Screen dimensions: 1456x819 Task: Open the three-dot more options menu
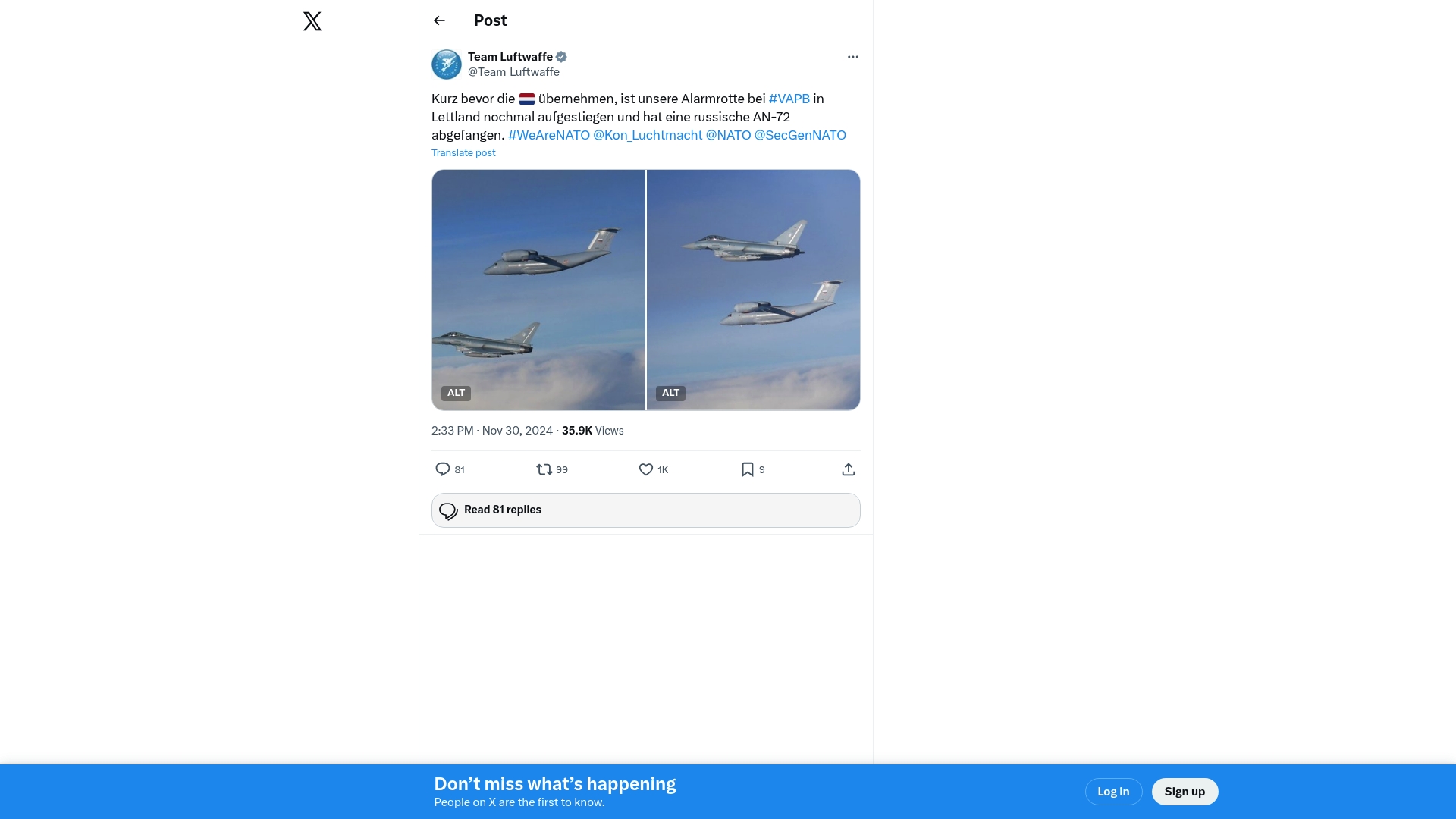point(852,57)
